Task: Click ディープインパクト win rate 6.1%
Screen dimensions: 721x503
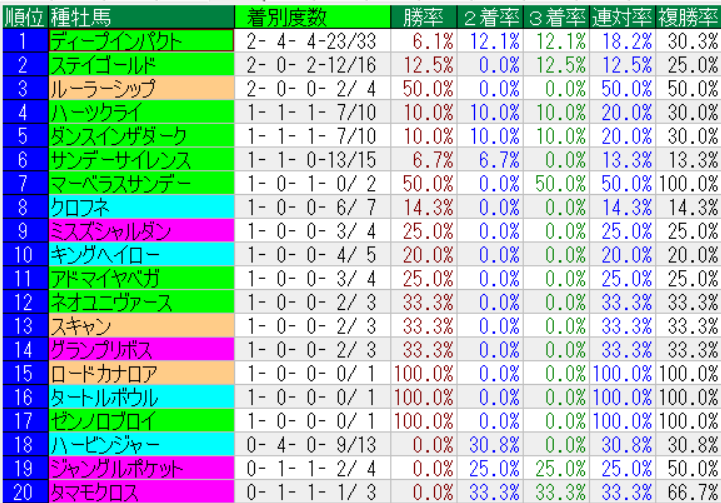Action: click(x=423, y=41)
